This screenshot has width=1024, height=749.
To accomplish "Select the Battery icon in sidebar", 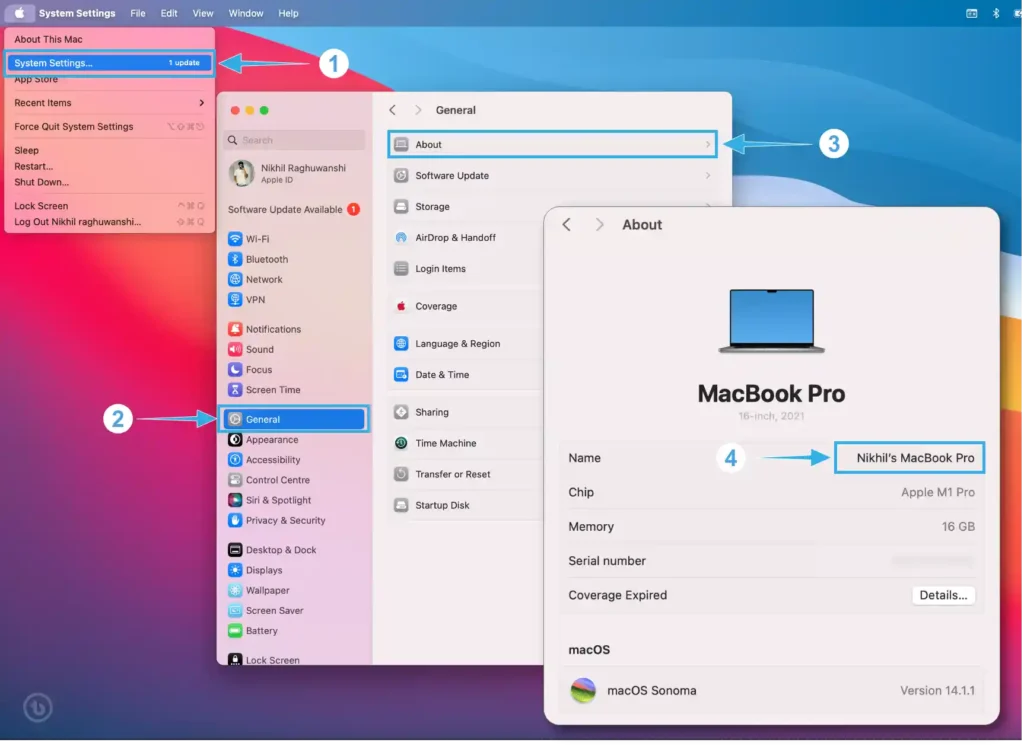I will 235,631.
